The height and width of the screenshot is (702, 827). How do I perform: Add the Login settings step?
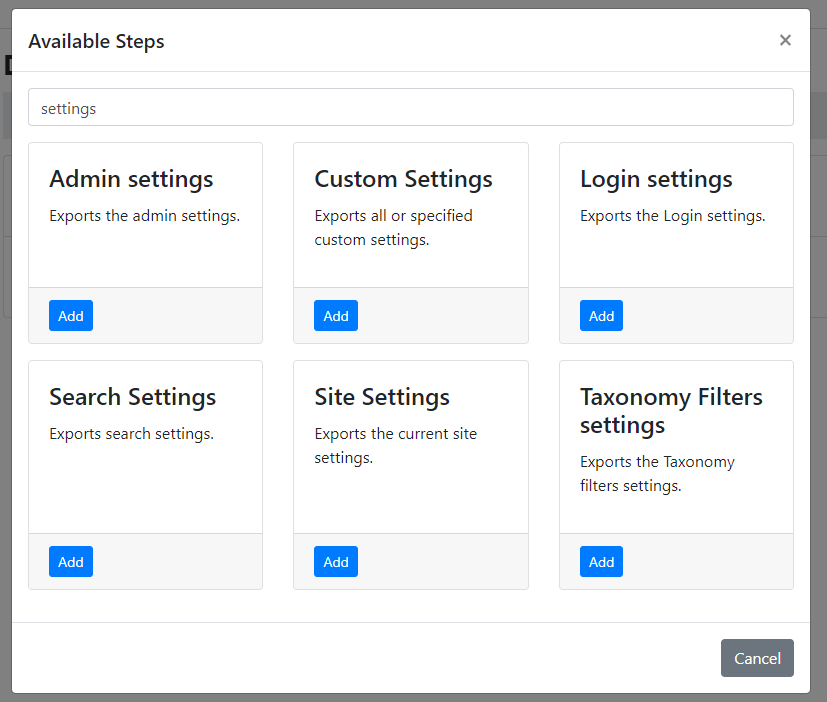pyautogui.click(x=601, y=315)
